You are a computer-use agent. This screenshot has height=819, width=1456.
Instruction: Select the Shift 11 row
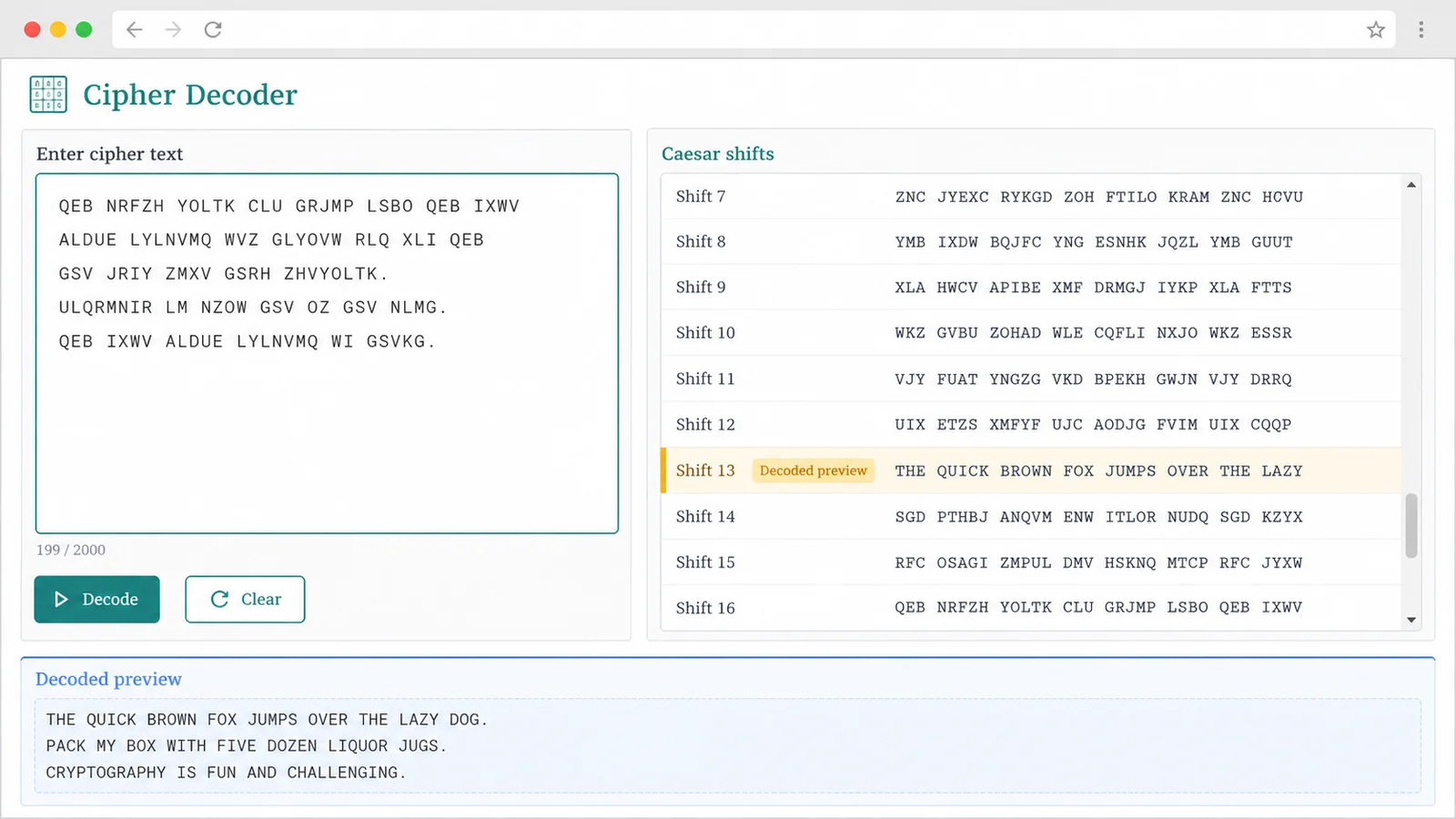pos(1031,379)
